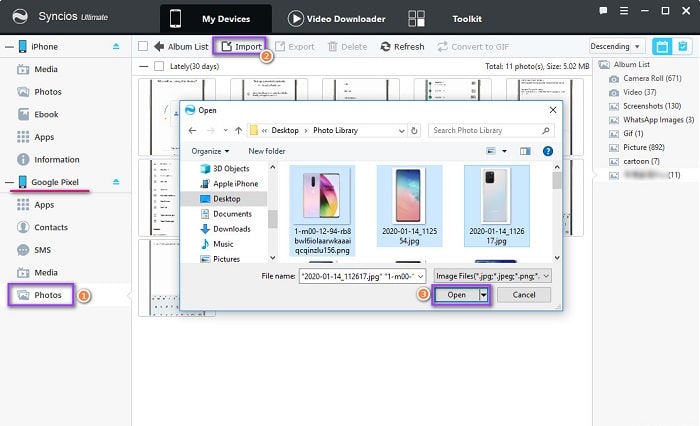Check the Lately(30 days) checkbox
This screenshot has width=700, height=426.
pos(158,67)
